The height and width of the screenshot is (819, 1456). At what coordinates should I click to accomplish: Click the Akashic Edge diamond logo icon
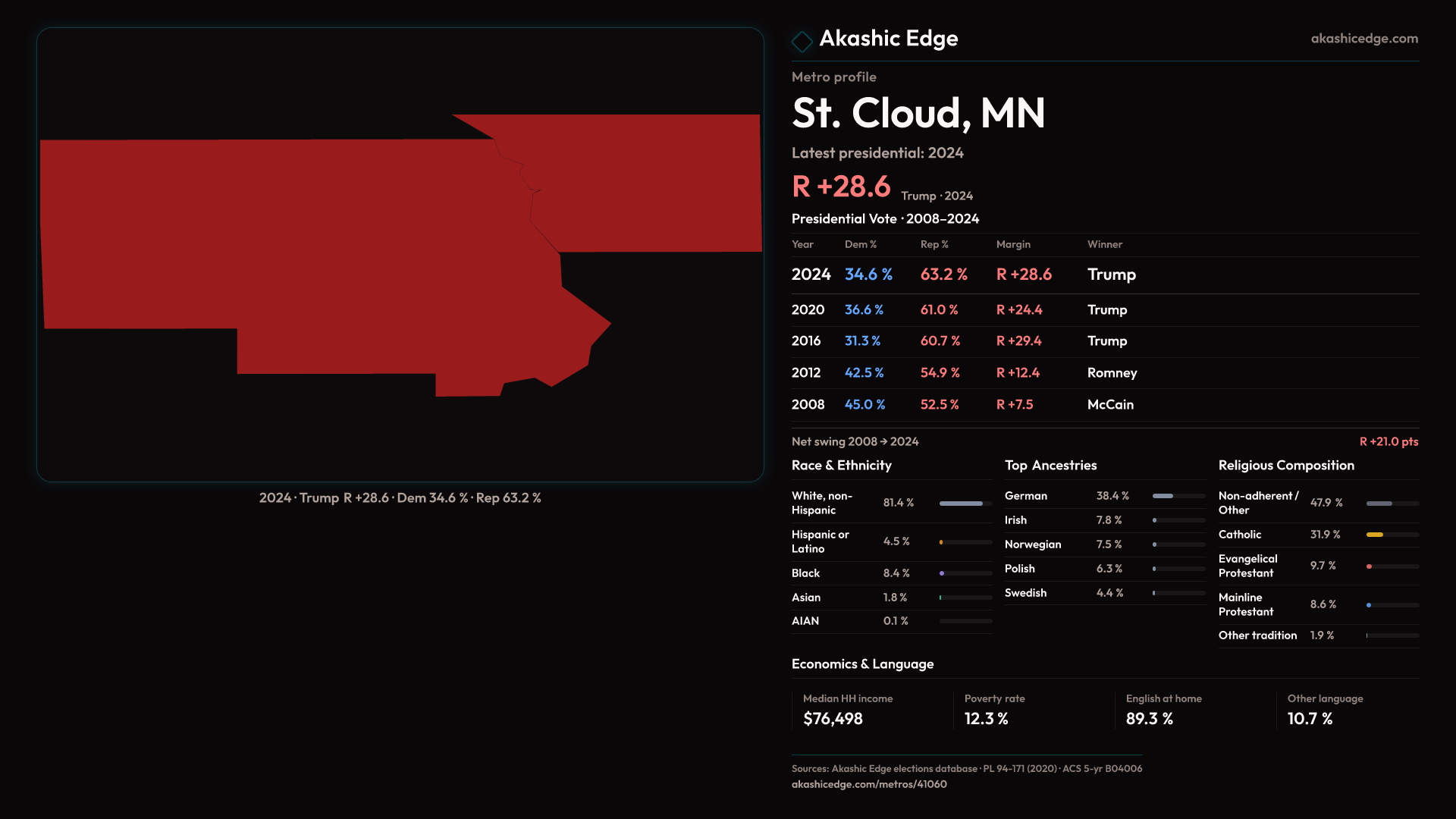tap(802, 41)
